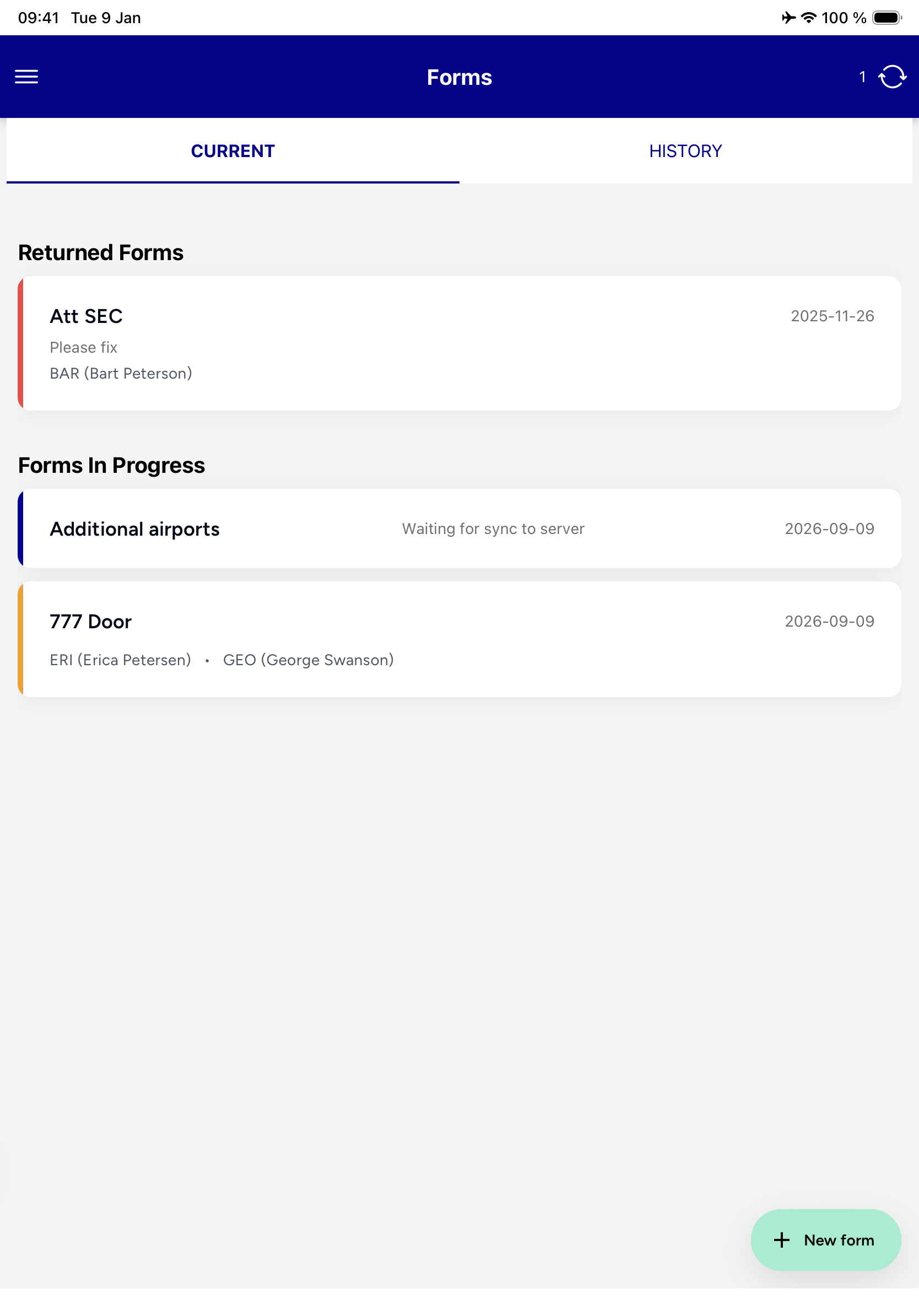This screenshot has width=919, height=1316.
Task: Open the hamburger menu
Action: tap(26, 77)
